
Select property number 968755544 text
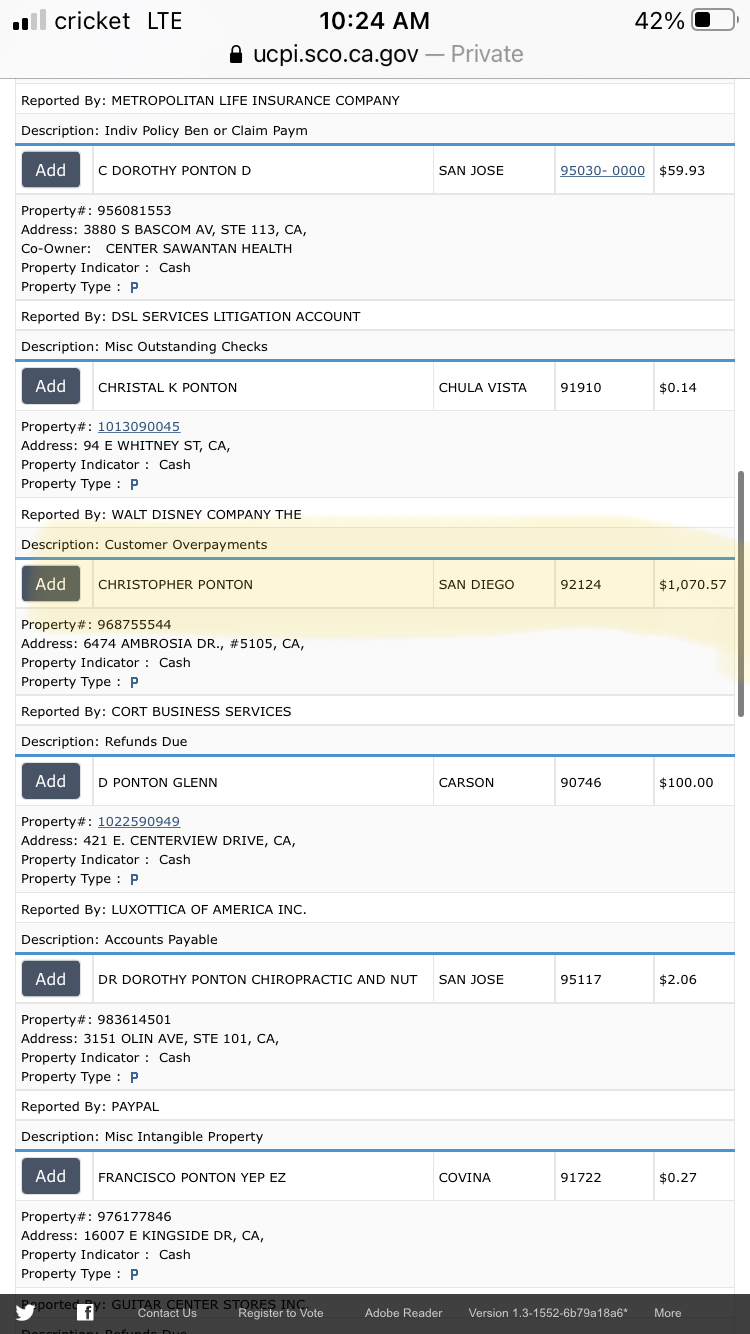click(134, 624)
